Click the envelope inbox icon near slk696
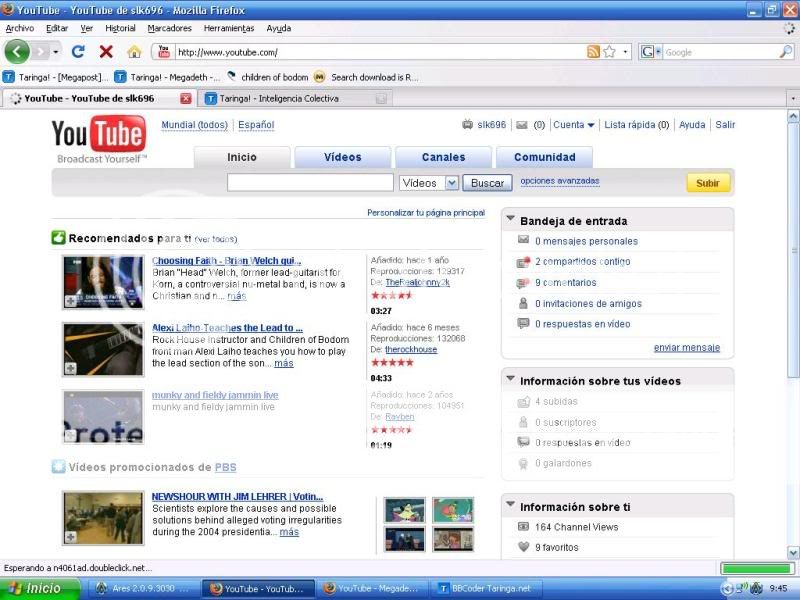Viewport: 800px width, 600px height. tap(521, 125)
